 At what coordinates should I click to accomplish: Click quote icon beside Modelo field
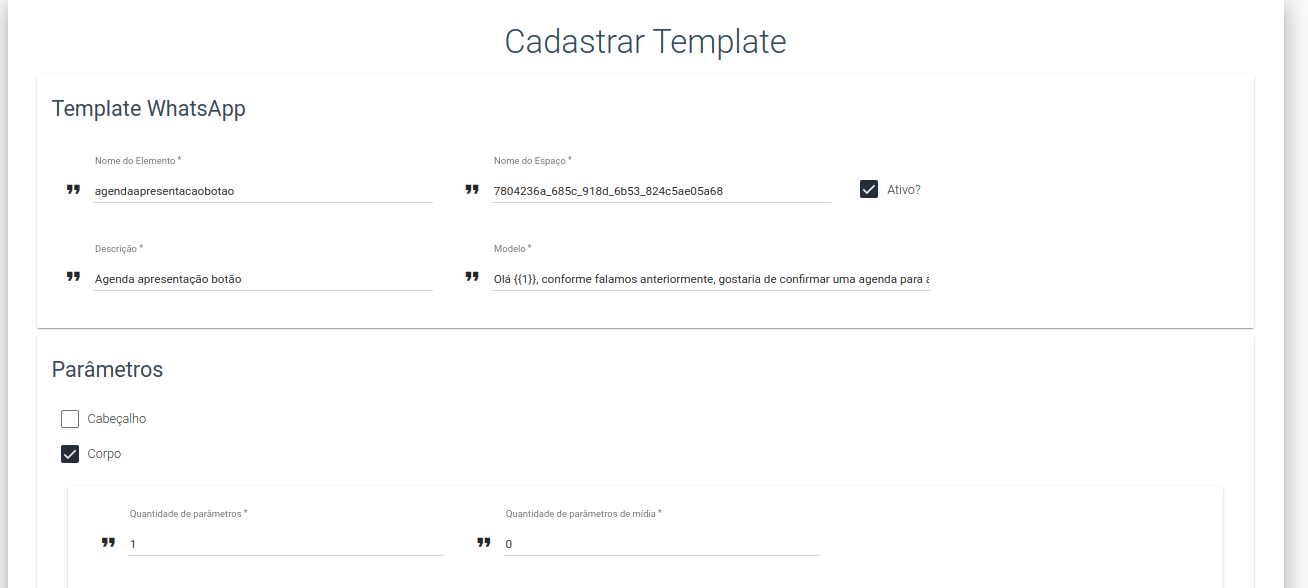(472, 277)
